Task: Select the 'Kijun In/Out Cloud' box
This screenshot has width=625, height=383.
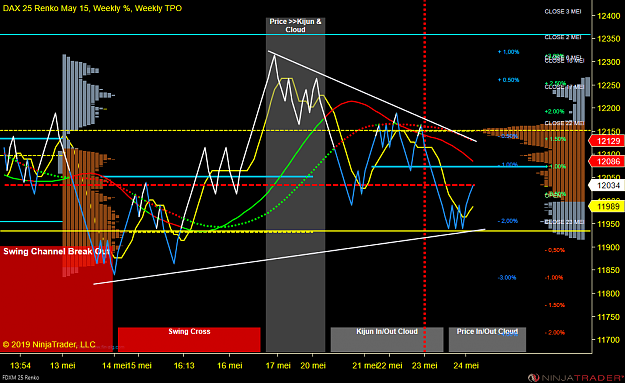Action: [x=387, y=340]
